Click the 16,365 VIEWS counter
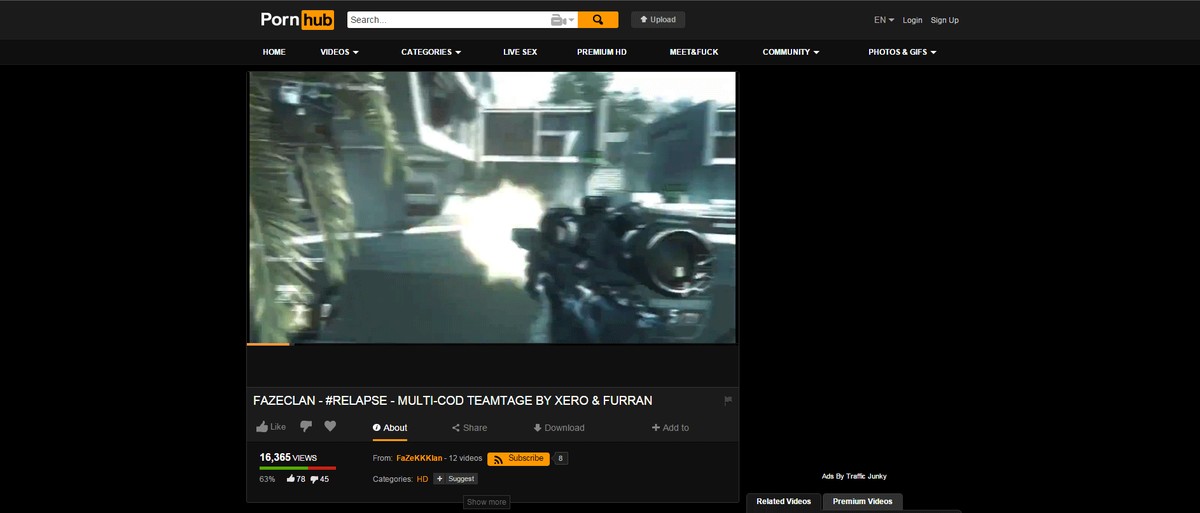This screenshot has height=513, width=1200. click(288, 457)
